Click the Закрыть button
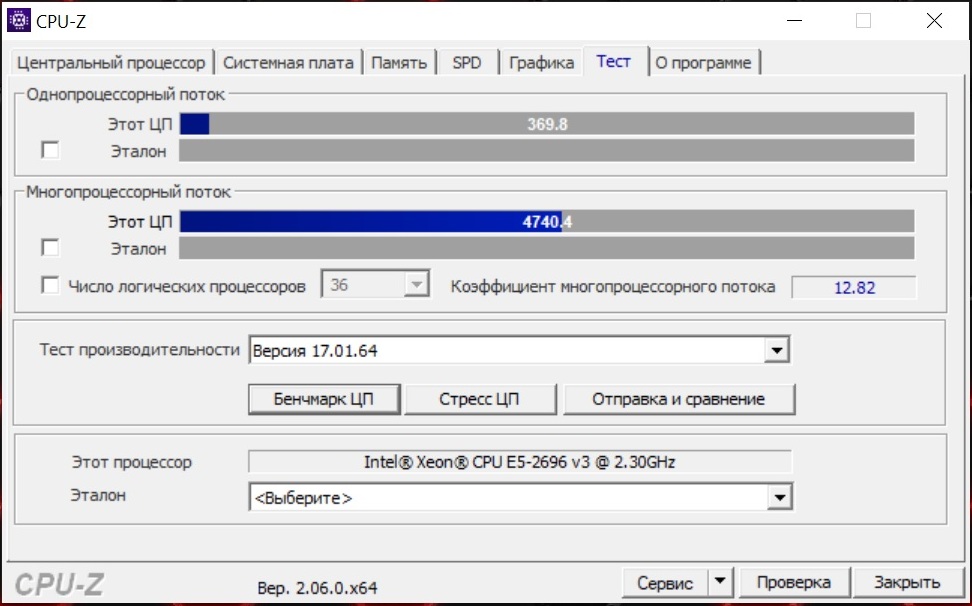 pos(907,582)
